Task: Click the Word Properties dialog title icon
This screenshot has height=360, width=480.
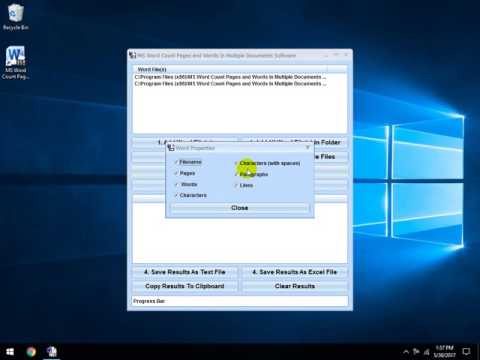Action: [171, 148]
